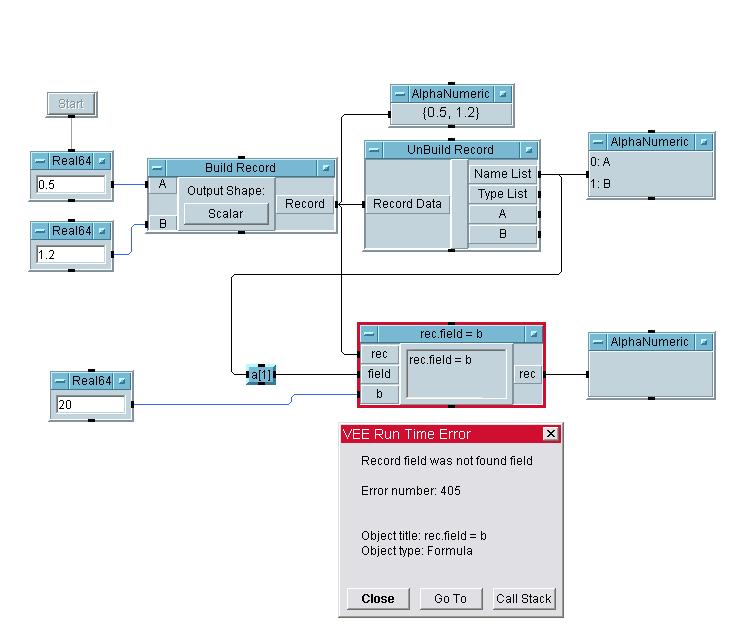This screenshot has height=634, width=749.
Task: Dismiss error dialog with title bar X
Action: point(550,434)
